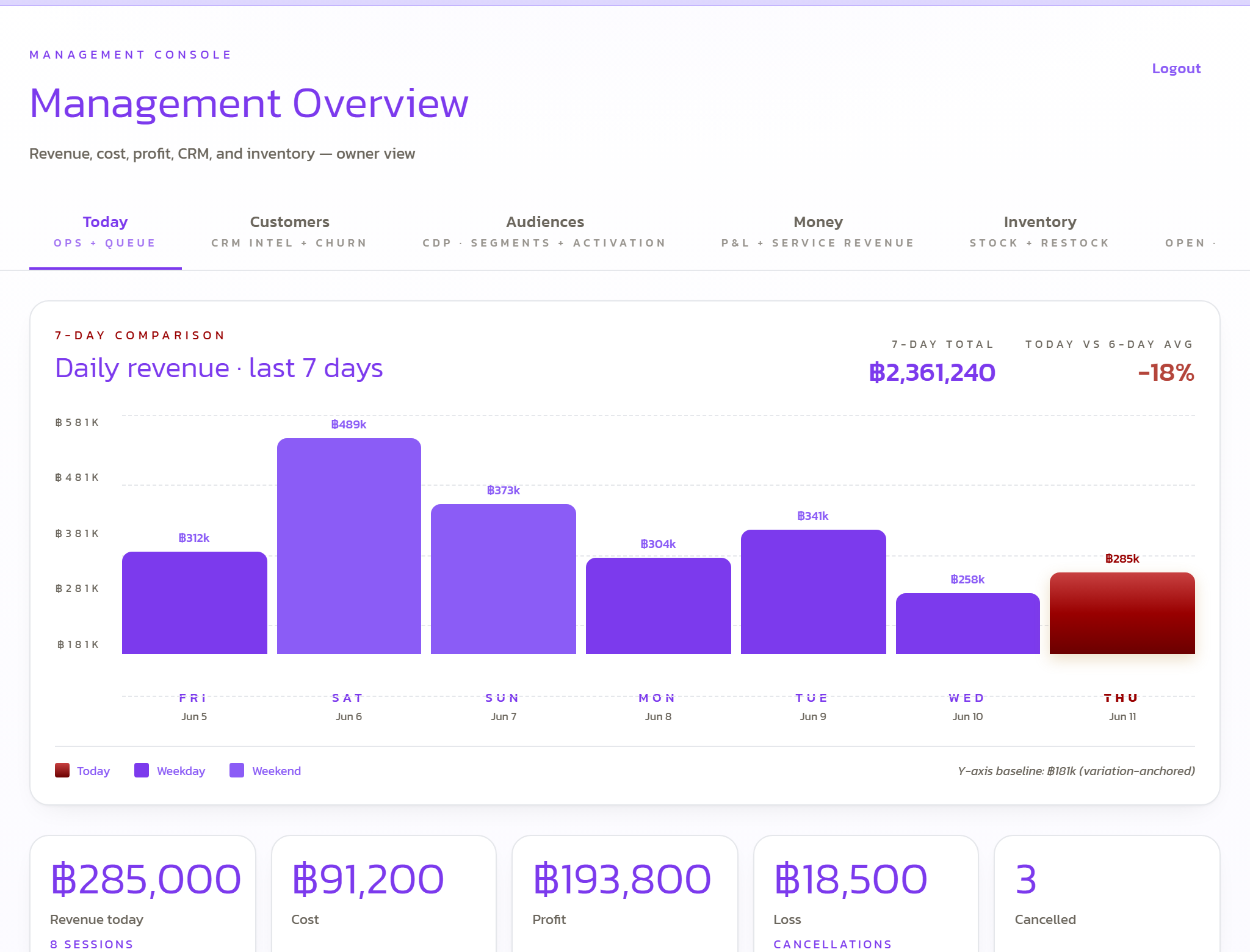Click the 7-DAY COMPARISON label

click(140, 335)
